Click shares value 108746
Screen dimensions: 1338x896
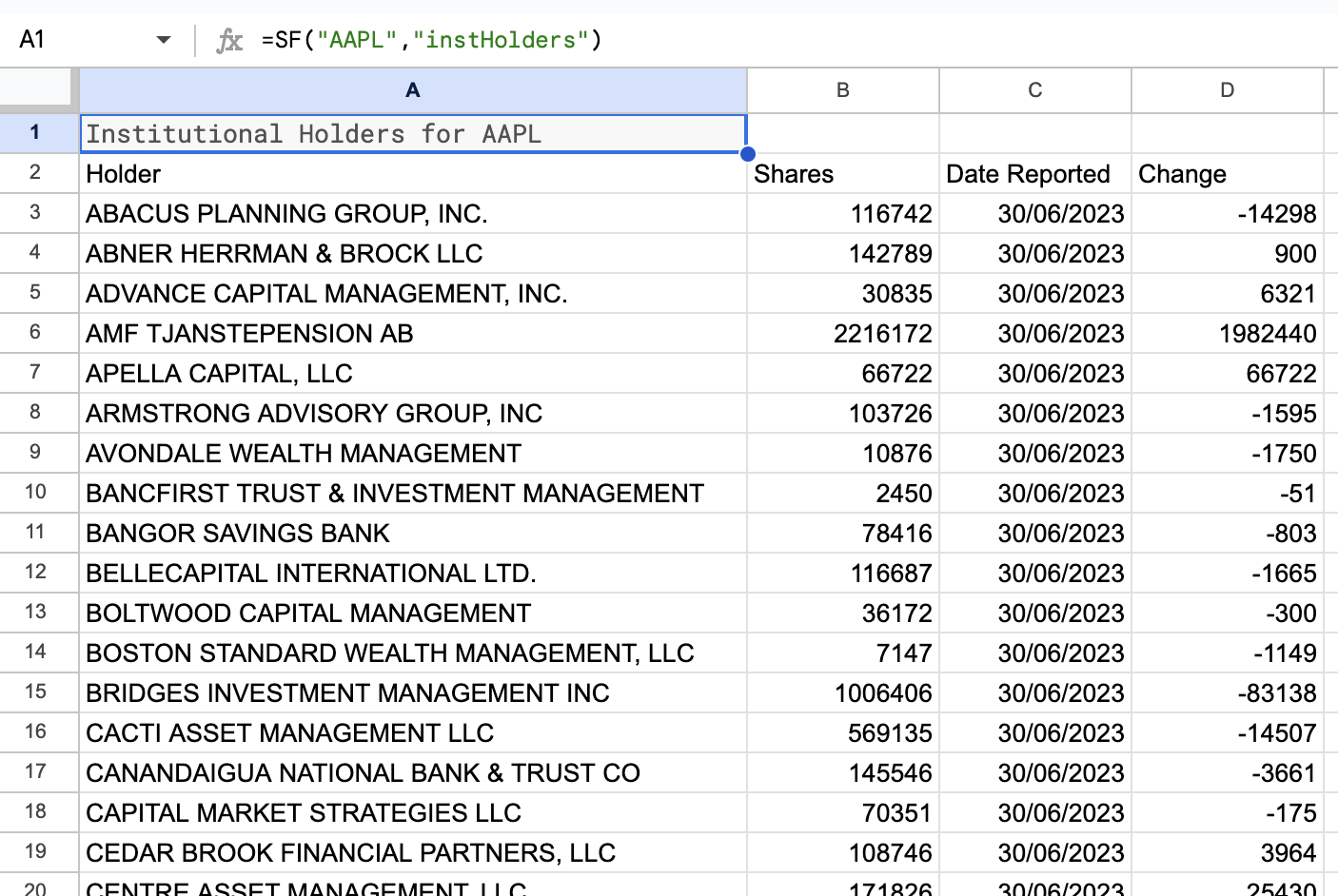(x=843, y=853)
